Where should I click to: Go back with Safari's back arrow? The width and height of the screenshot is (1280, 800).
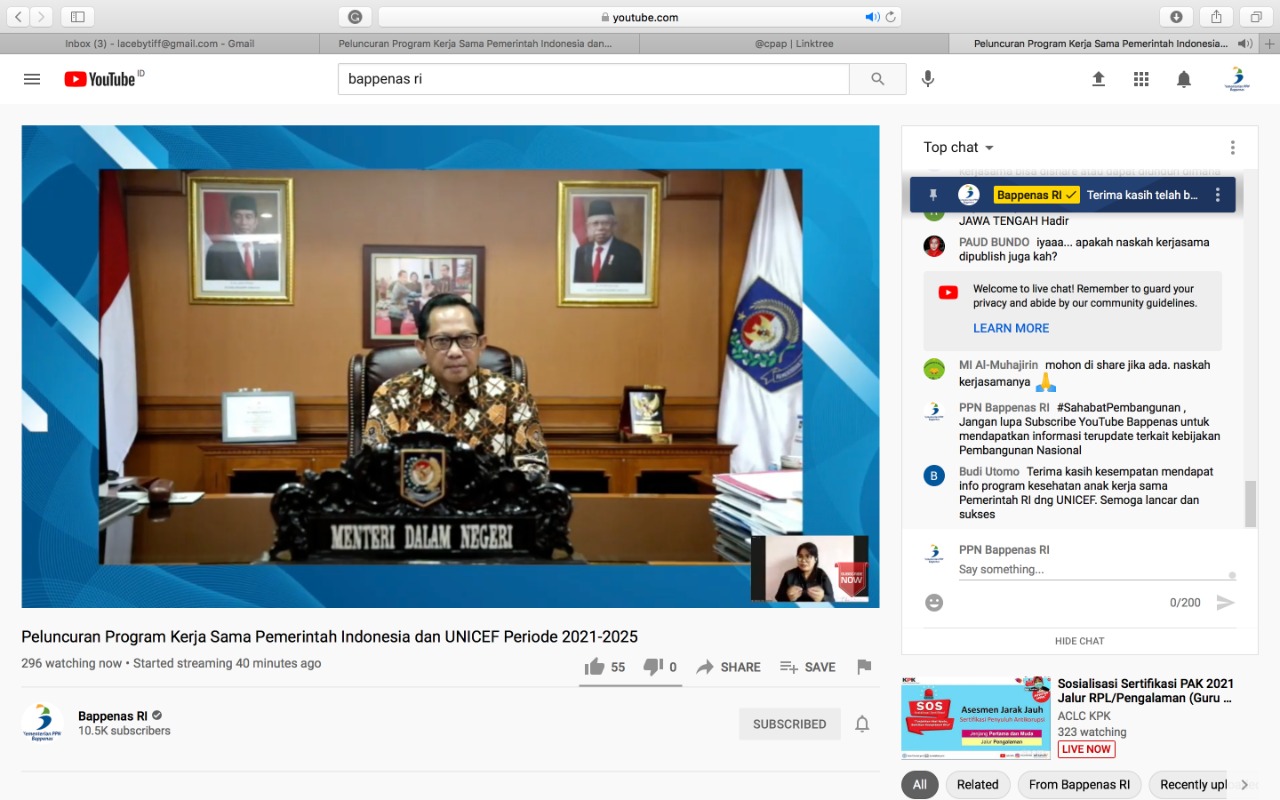click(x=18, y=16)
